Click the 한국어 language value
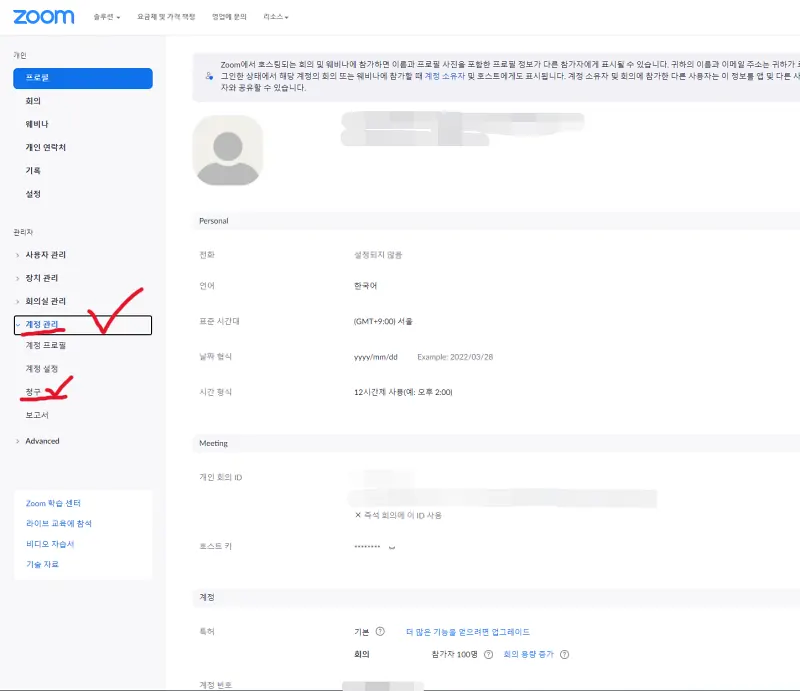800x691 pixels. [x=365, y=286]
